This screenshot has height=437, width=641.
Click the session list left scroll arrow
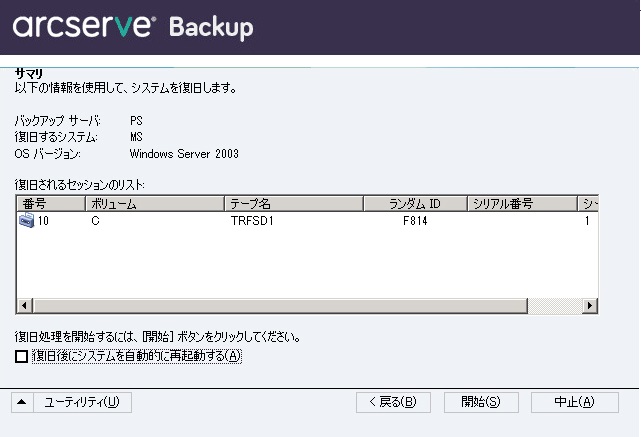pos(25,305)
